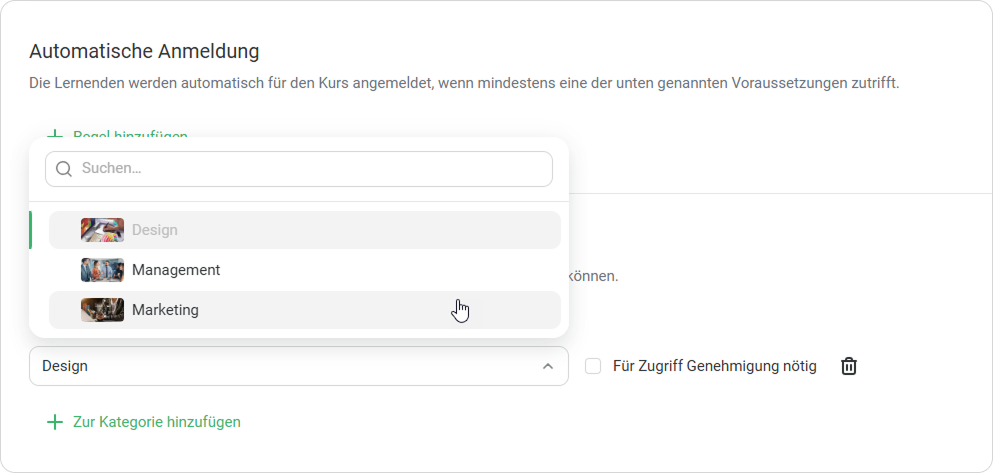Click the 'Zur Kategorie hinzufügen' link
The width and height of the screenshot is (993, 473).
pos(156,422)
